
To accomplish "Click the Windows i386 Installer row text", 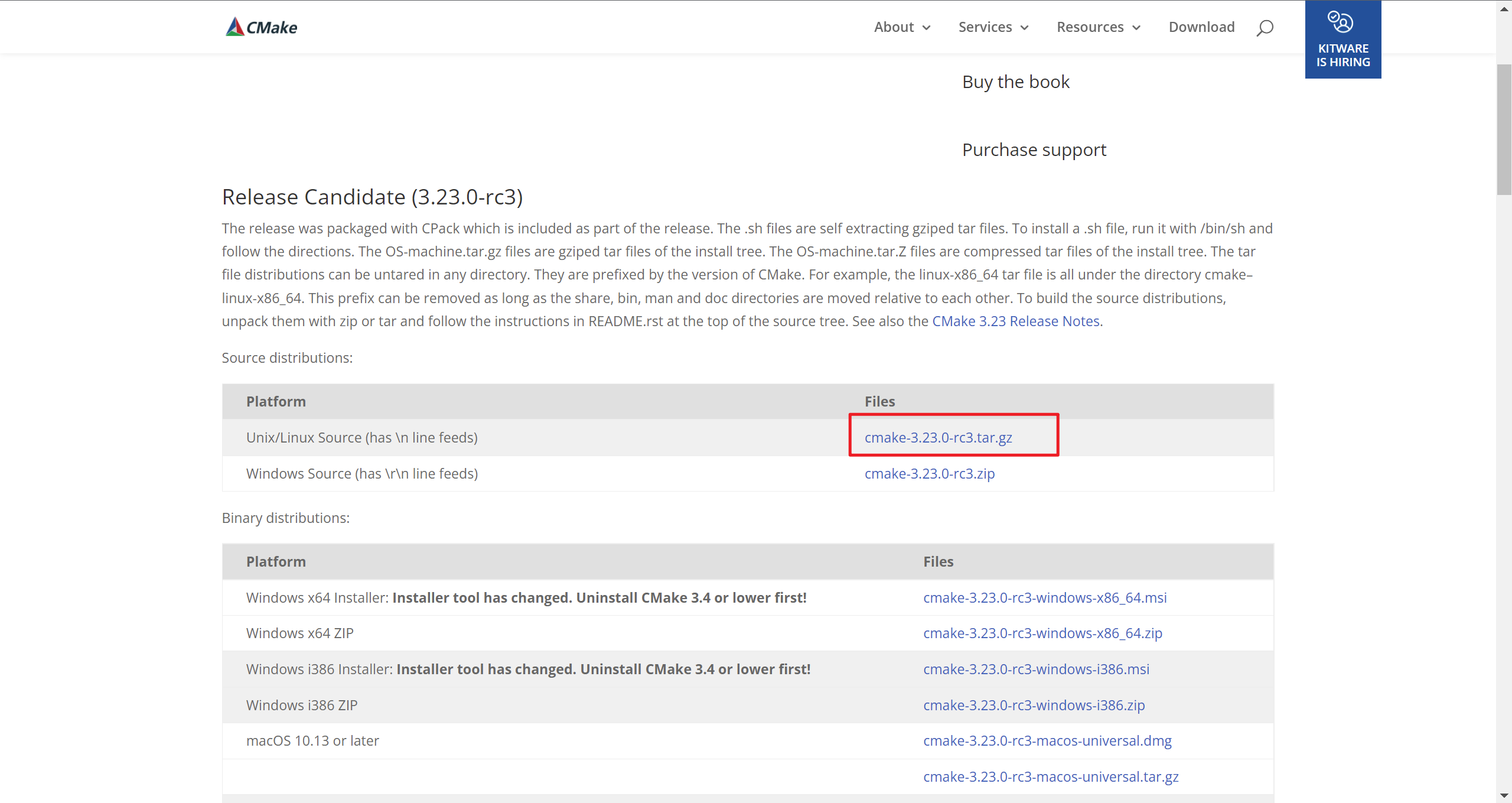I will pyautogui.click(x=529, y=669).
